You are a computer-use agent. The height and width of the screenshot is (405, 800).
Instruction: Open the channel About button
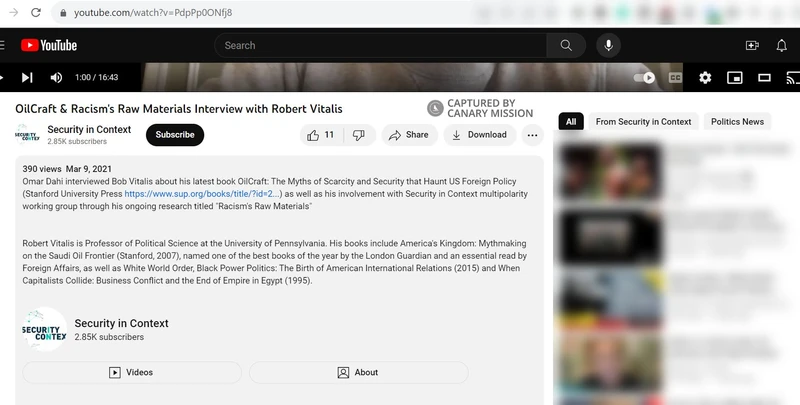[x=359, y=372]
